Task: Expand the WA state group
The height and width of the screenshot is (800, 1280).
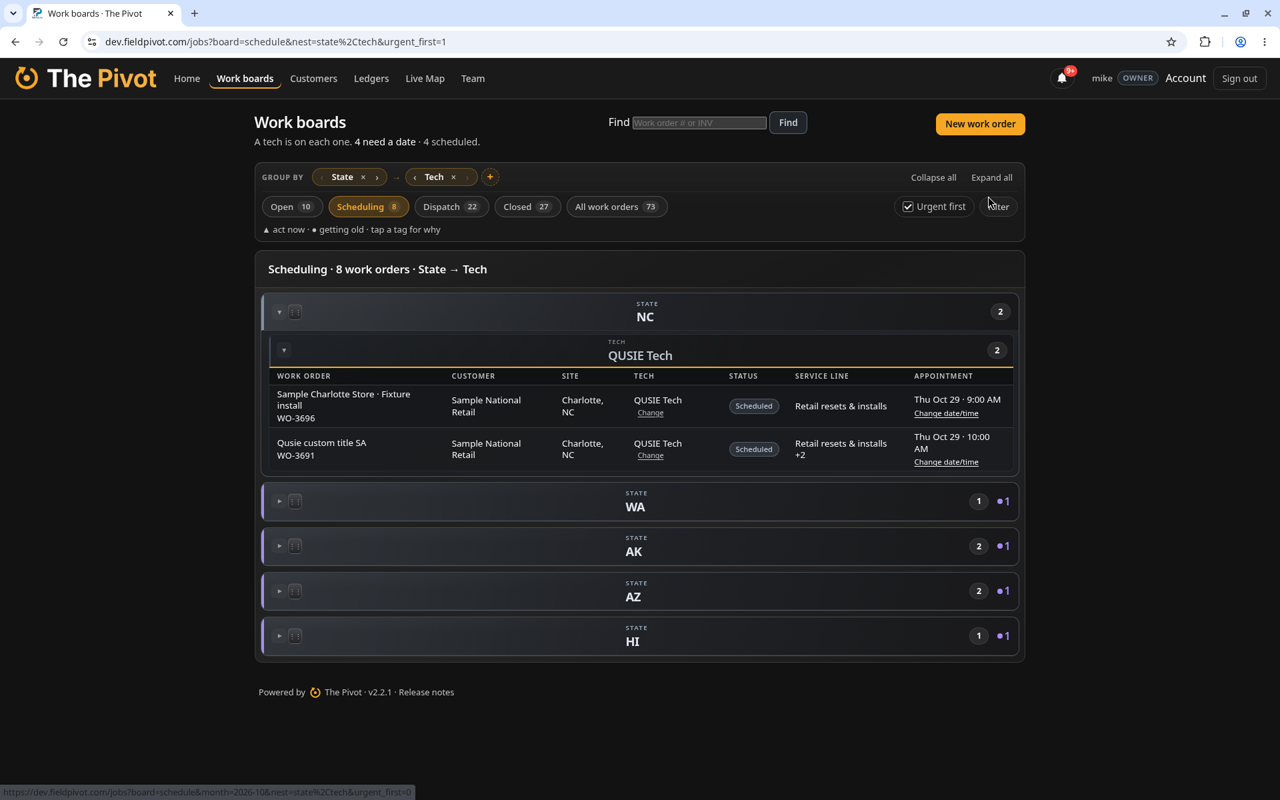Action: pos(279,501)
